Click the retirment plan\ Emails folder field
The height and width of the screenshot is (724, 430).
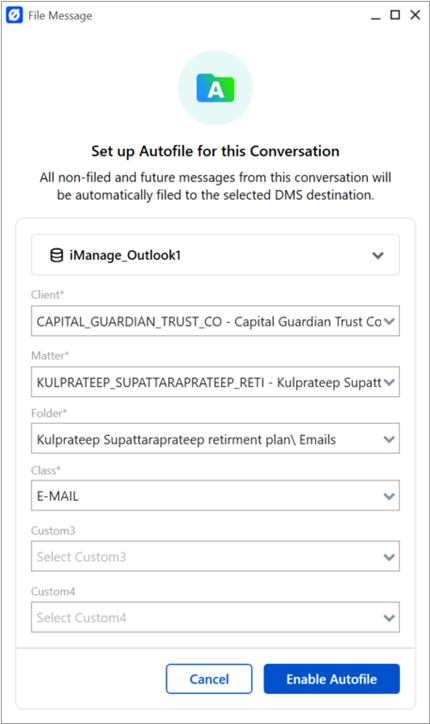click(215, 439)
